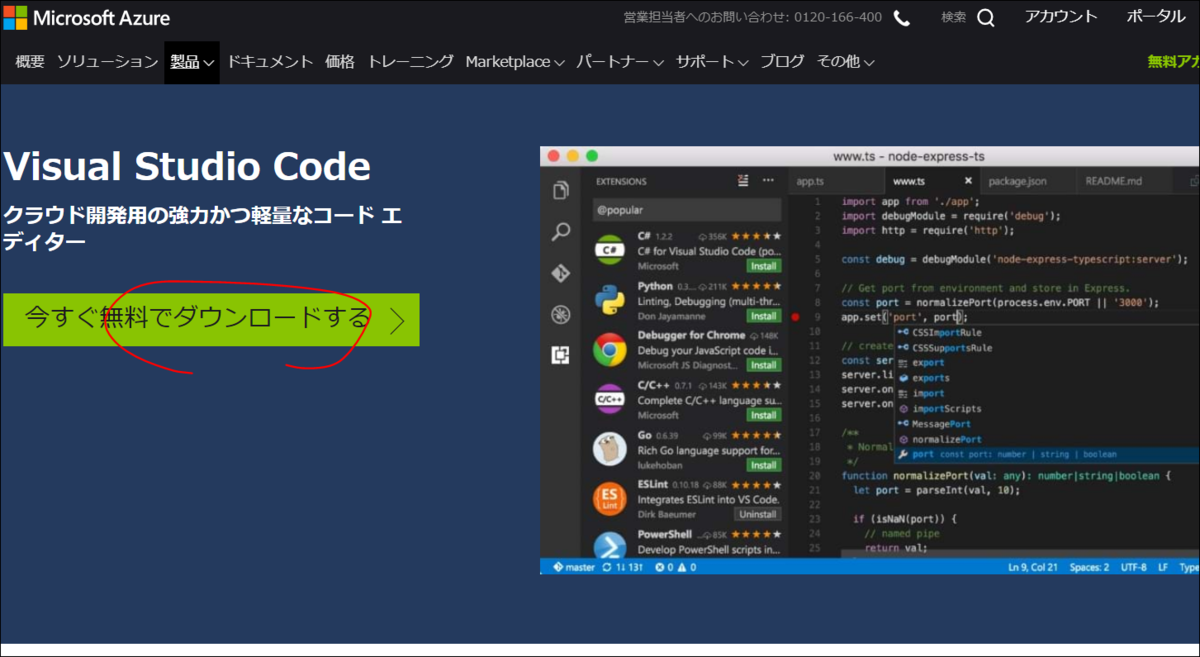Open the トレーニング menu item
Image resolution: width=1200 pixels, height=657 pixels.
point(410,62)
